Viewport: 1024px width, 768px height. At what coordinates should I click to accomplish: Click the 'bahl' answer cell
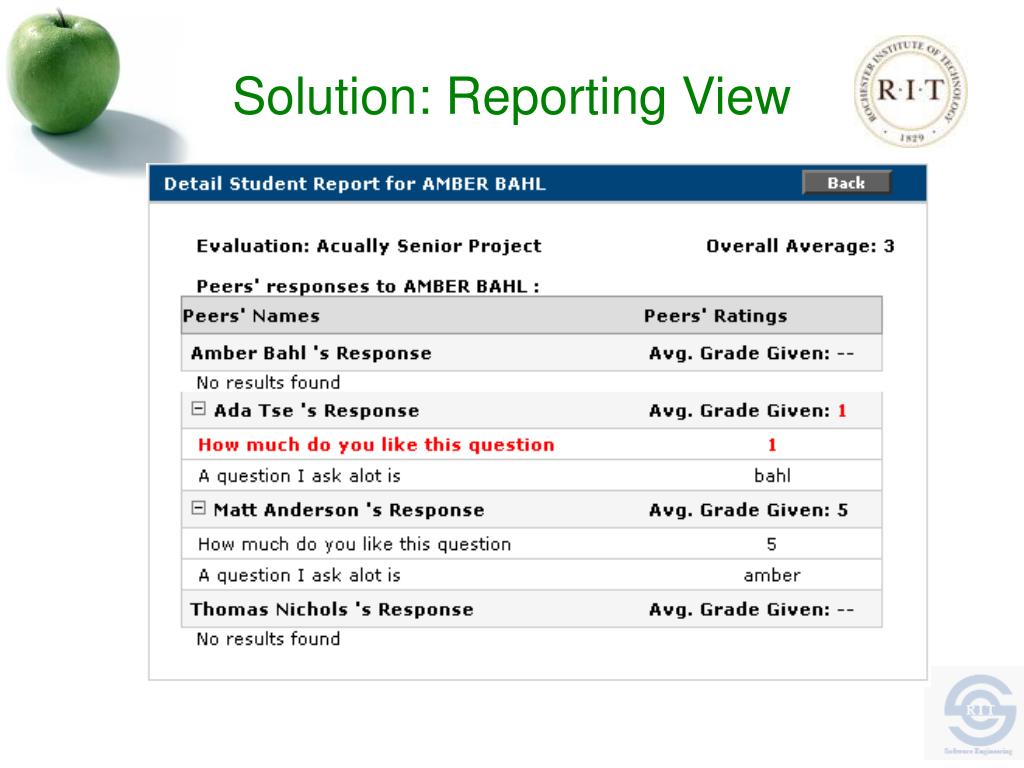click(x=773, y=475)
